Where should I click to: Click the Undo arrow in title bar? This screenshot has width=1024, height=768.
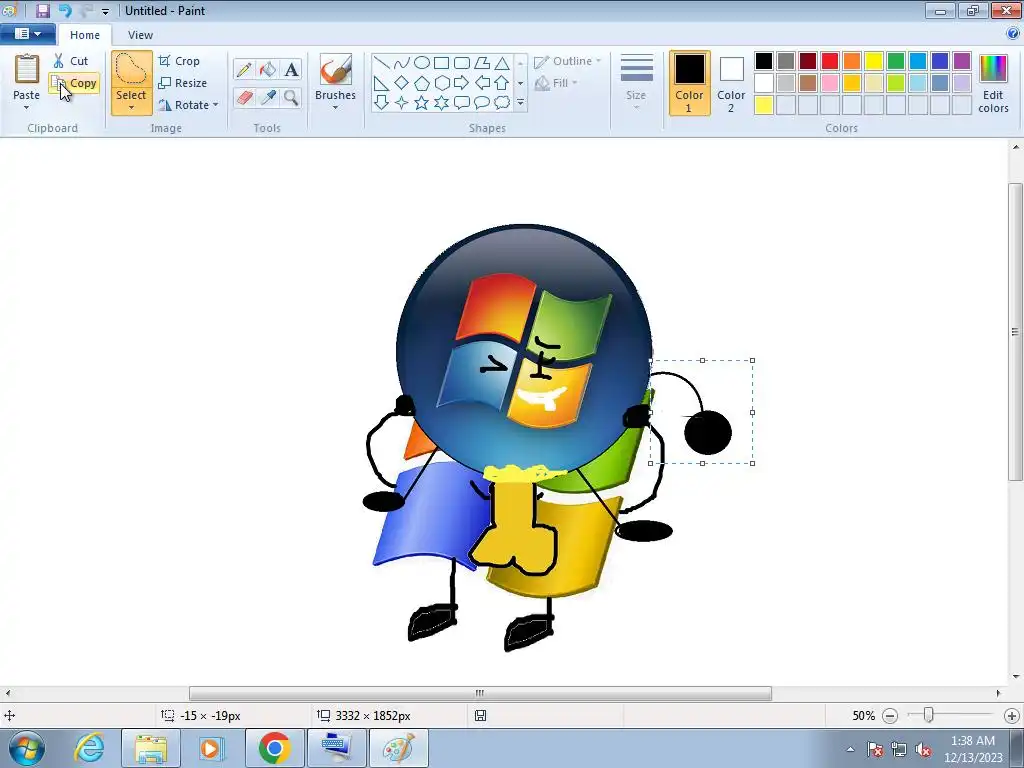click(65, 10)
